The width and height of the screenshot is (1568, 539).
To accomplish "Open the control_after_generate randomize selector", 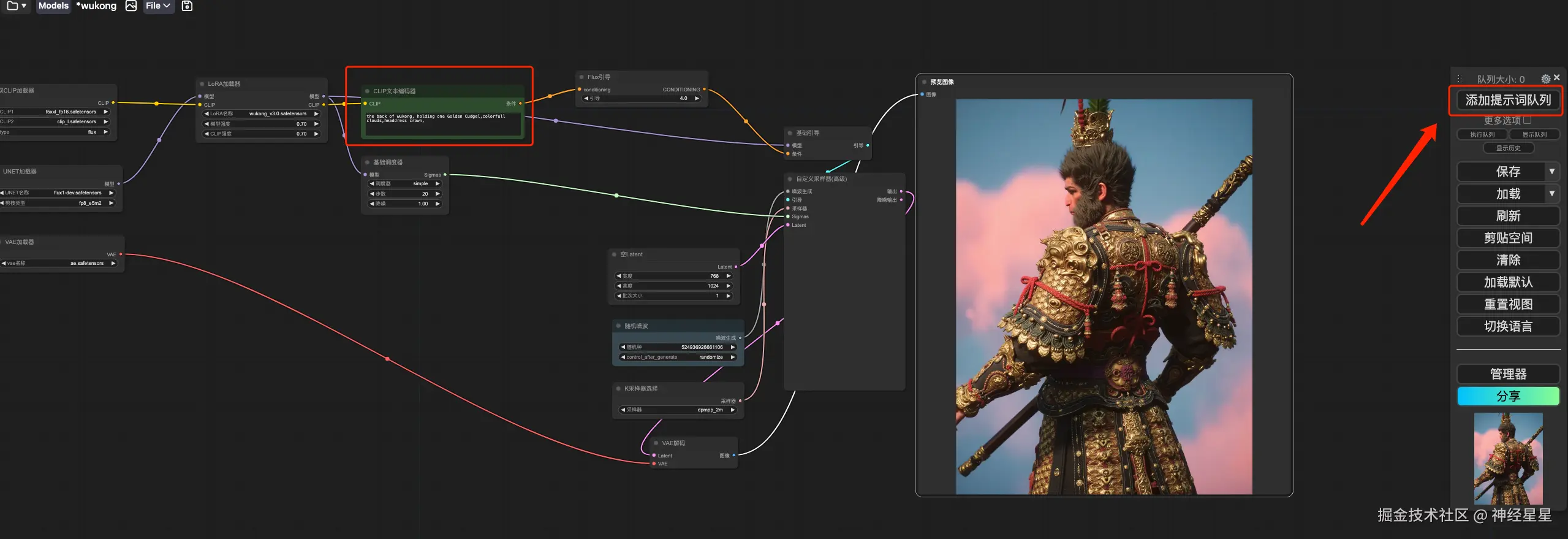I will pyautogui.click(x=678, y=357).
